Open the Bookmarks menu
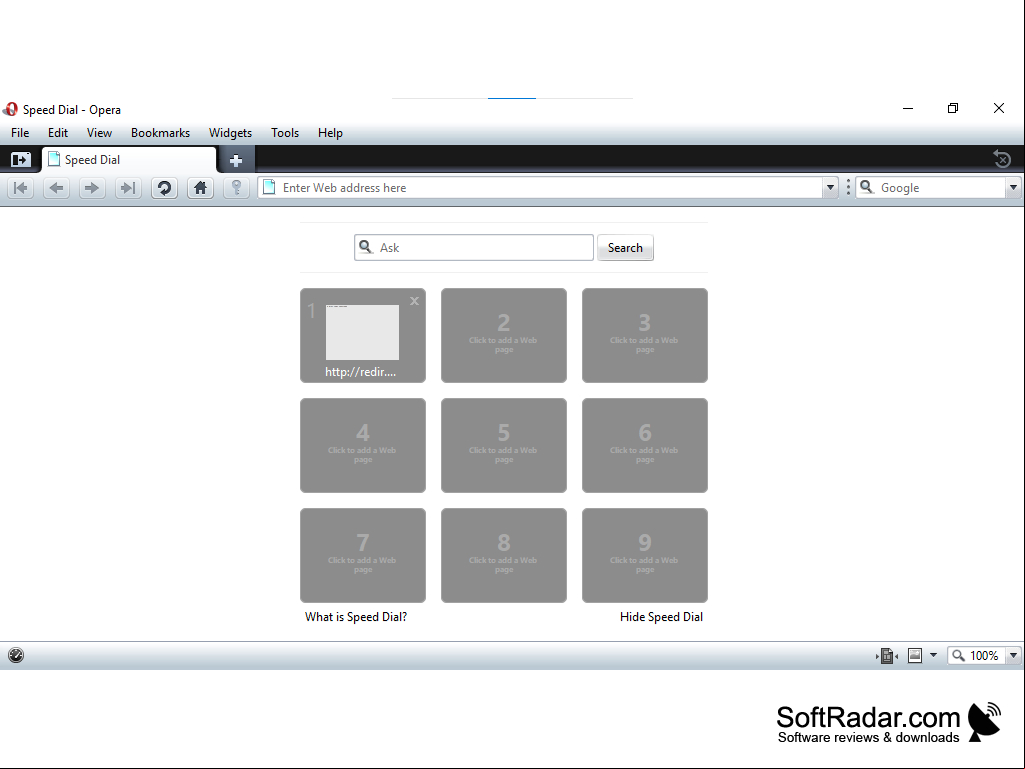This screenshot has width=1025, height=769. click(160, 133)
